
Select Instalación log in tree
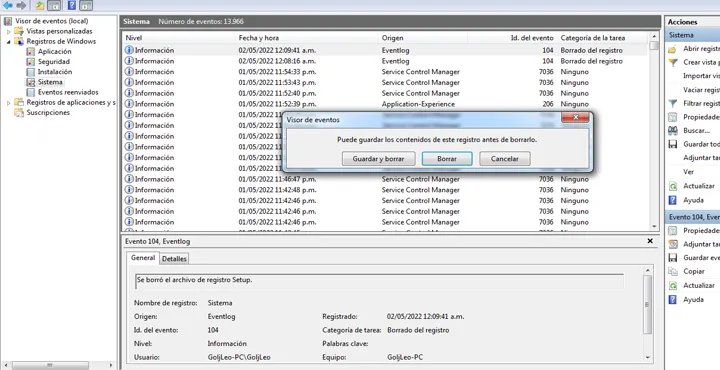point(55,72)
